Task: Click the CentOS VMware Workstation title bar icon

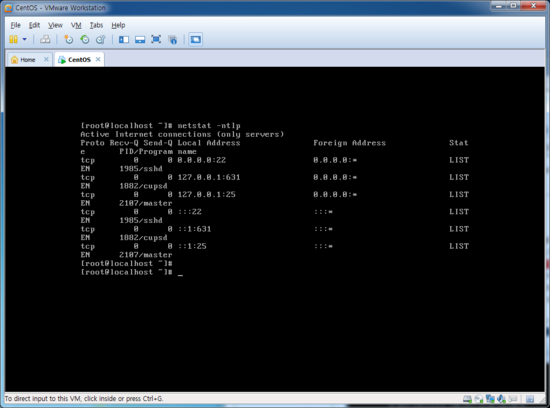Action: 8,8
